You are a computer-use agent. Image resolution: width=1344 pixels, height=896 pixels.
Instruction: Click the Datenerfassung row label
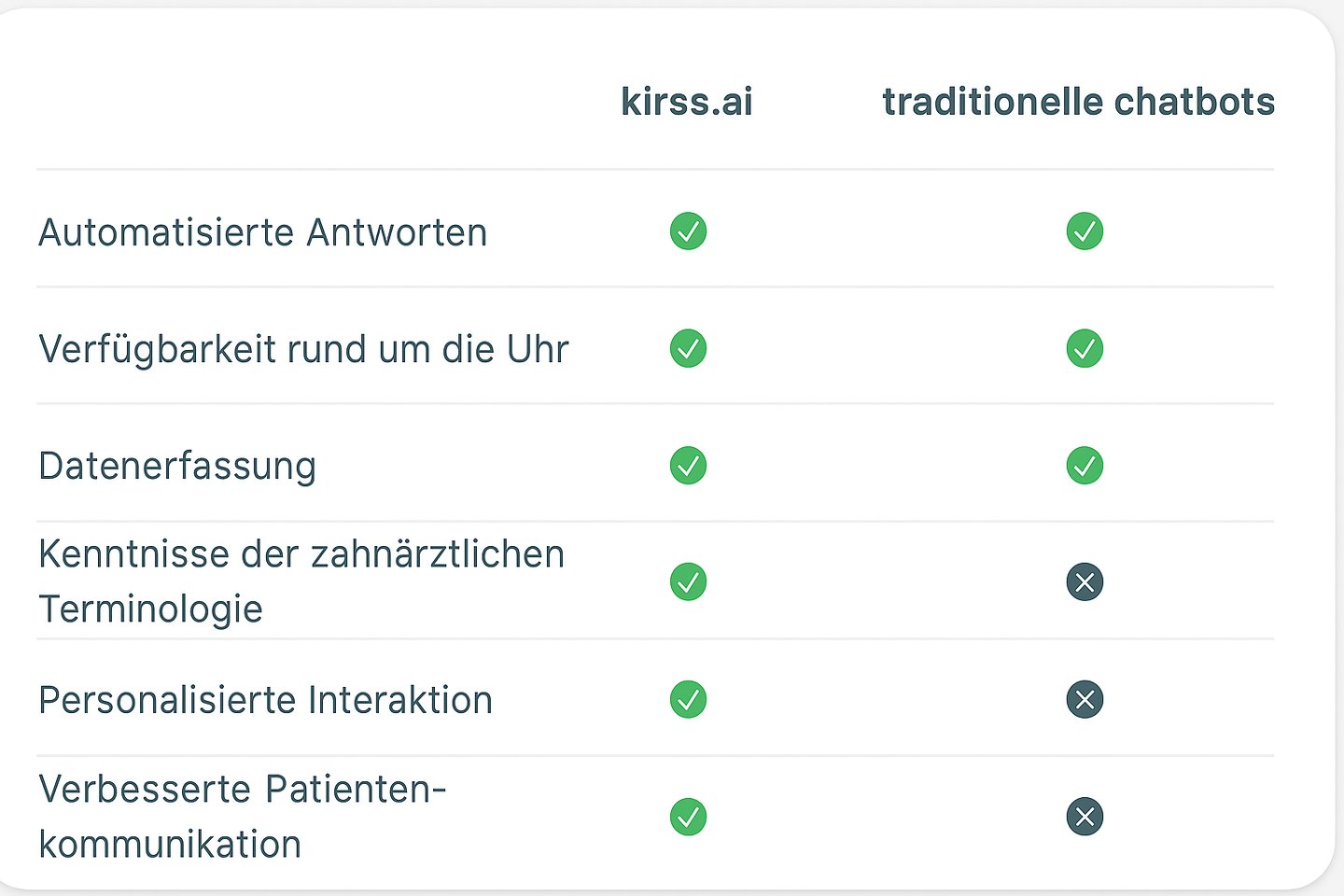(177, 466)
